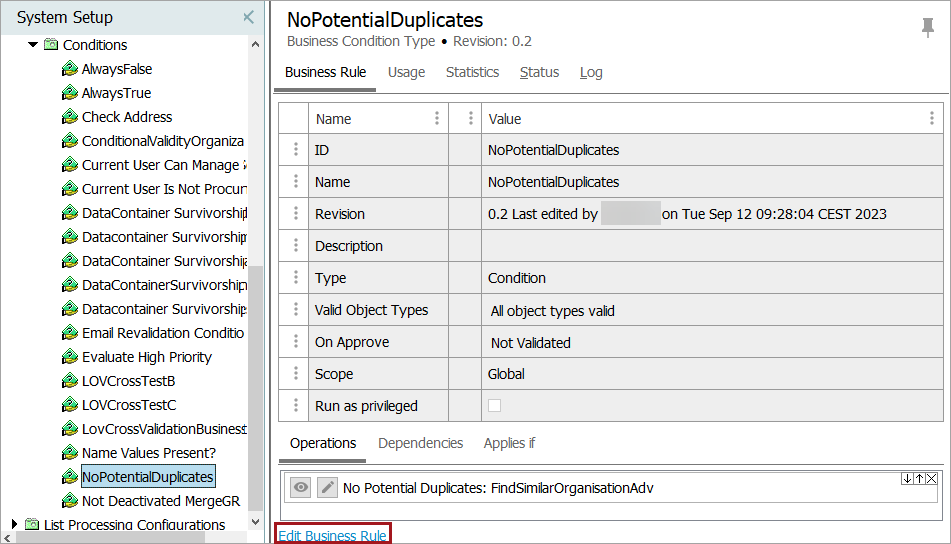Close the System Setup panel
Viewport: 951px width, 544px height.
pos(248,18)
